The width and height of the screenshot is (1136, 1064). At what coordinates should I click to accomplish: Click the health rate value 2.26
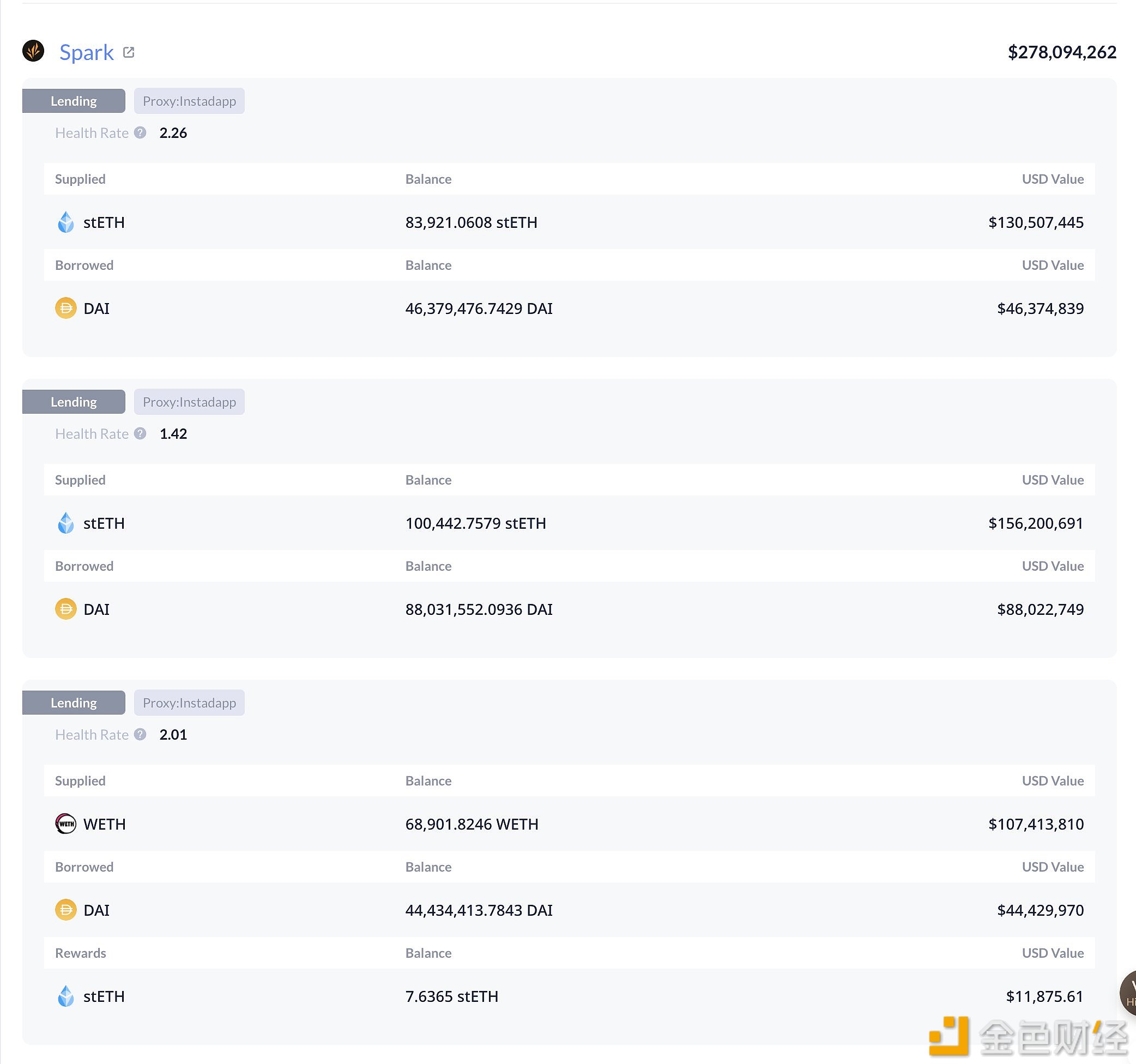[173, 132]
